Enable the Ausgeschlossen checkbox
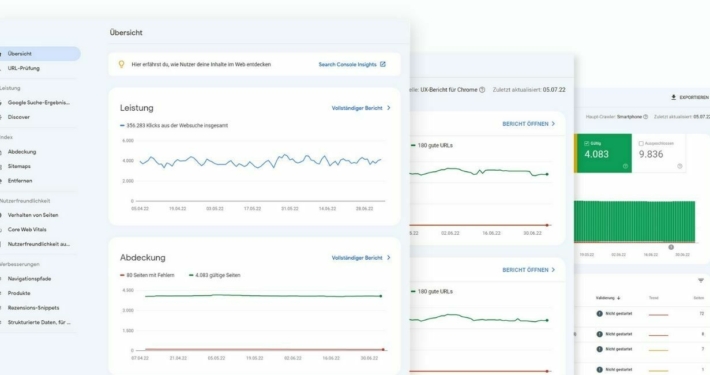Viewport: 710px width, 375px height. [641, 144]
